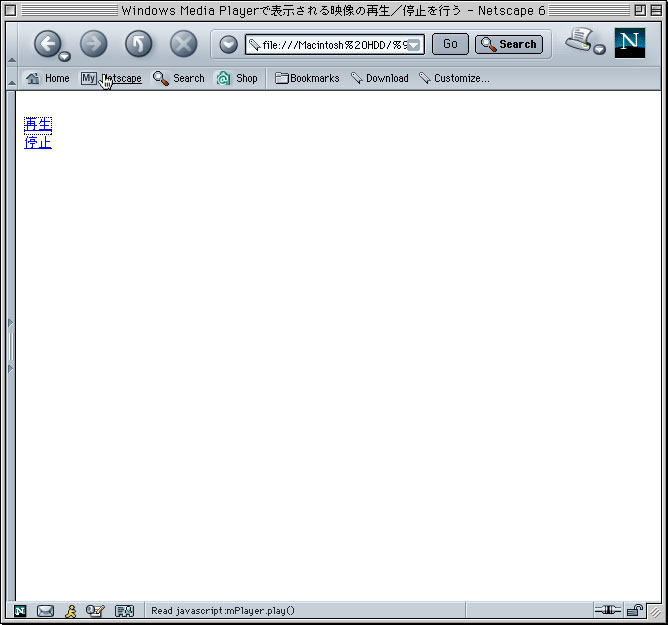Open Mail from the status bar envelope icon
Viewport: 668px width, 625px height.
(45, 611)
